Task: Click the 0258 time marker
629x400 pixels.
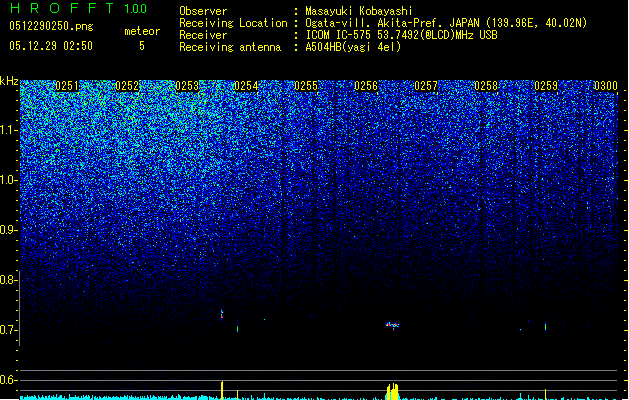Action: (x=486, y=86)
